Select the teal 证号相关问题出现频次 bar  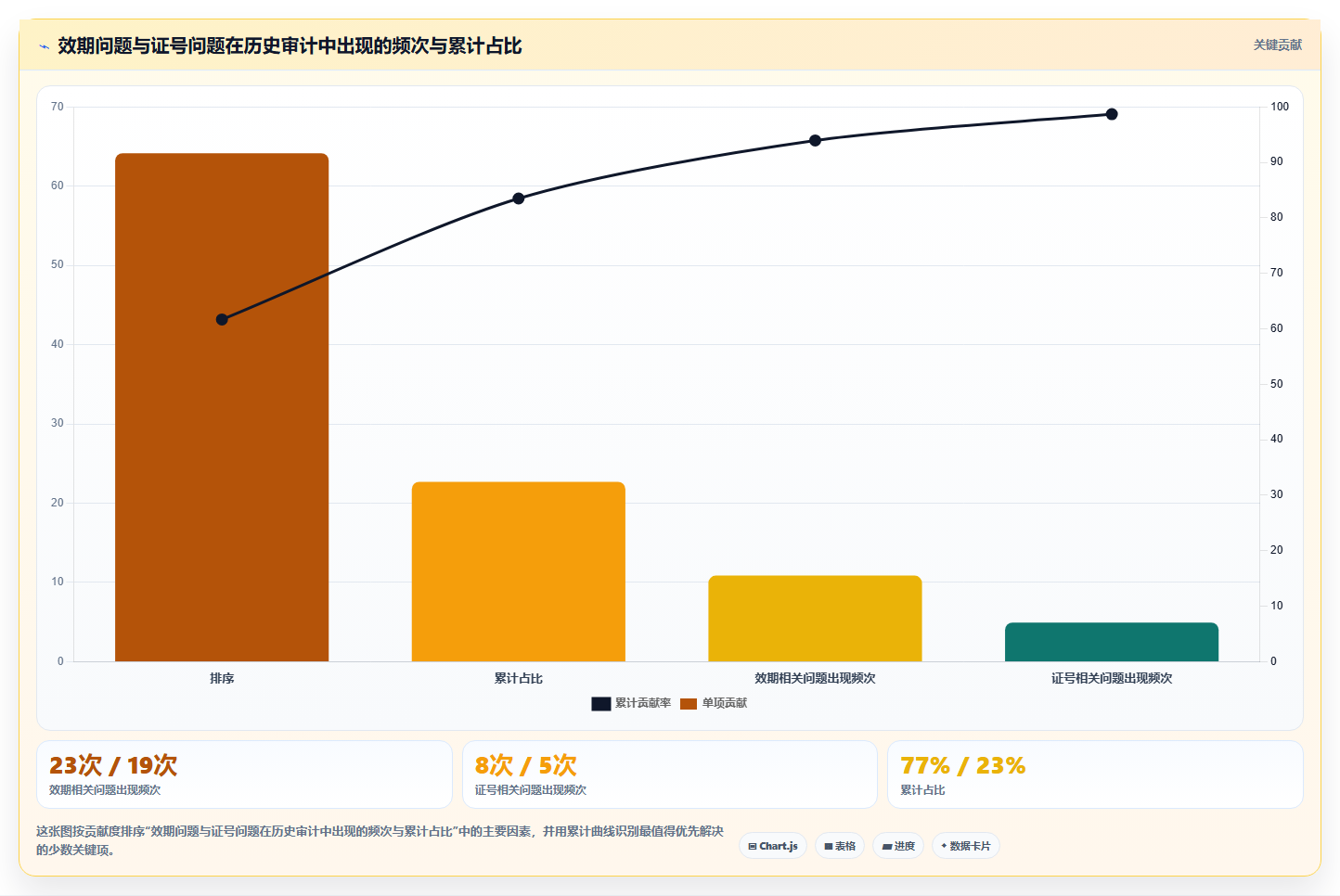[x=1111, y=642]
